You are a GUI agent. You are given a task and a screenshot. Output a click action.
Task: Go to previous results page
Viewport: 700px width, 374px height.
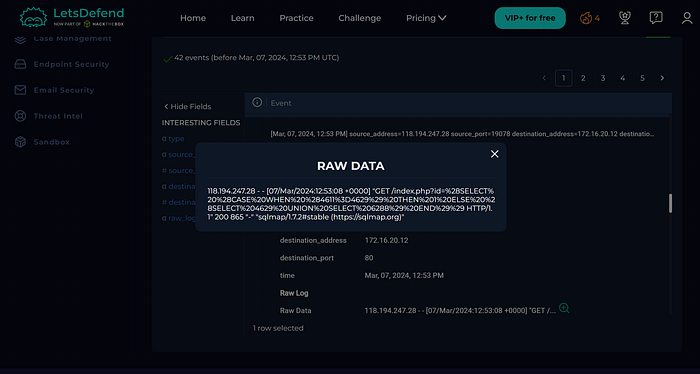click(544, 78)
